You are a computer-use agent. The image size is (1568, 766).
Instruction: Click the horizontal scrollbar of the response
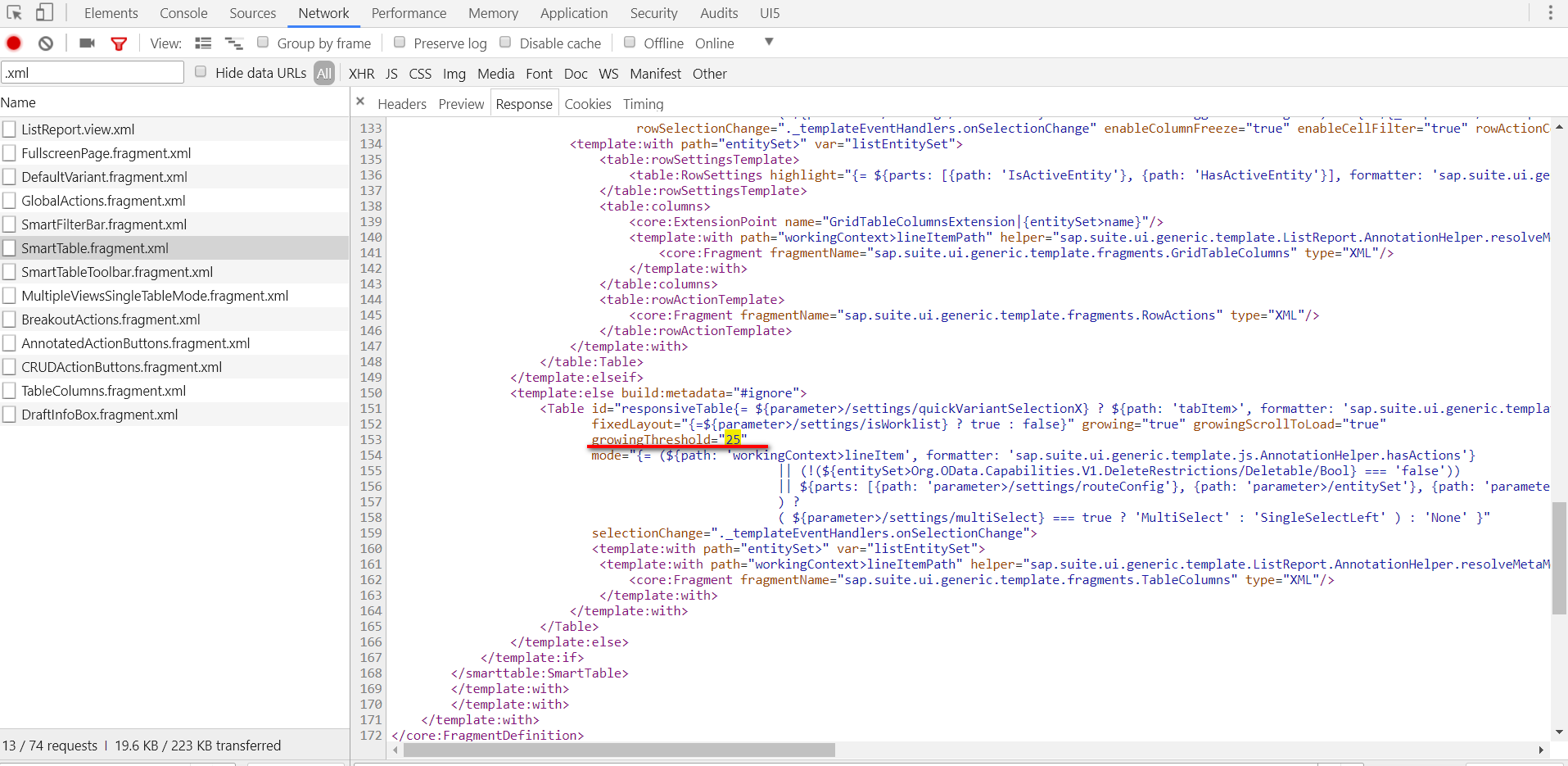coord(619,750)
